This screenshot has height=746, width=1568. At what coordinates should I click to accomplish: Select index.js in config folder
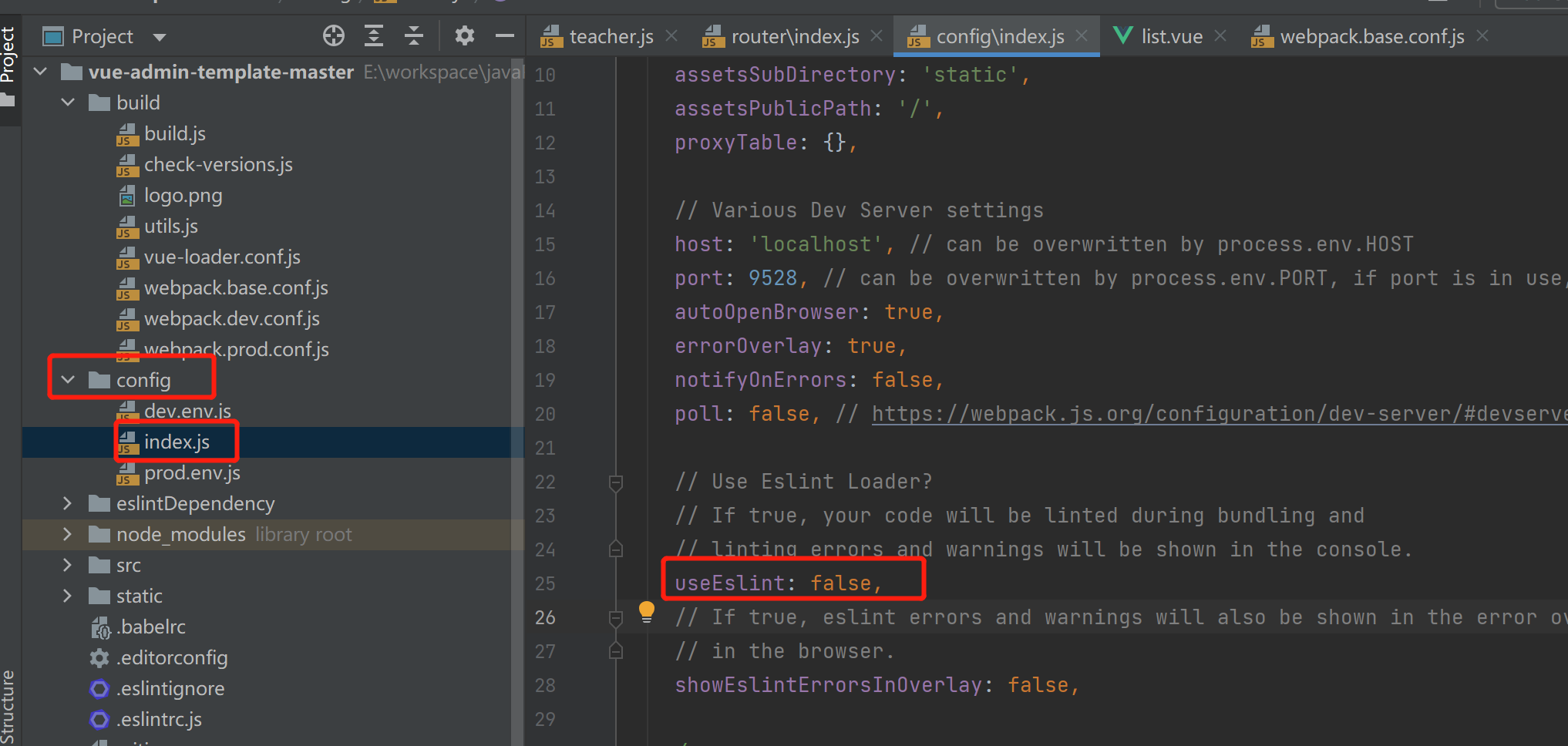[177, 442]
